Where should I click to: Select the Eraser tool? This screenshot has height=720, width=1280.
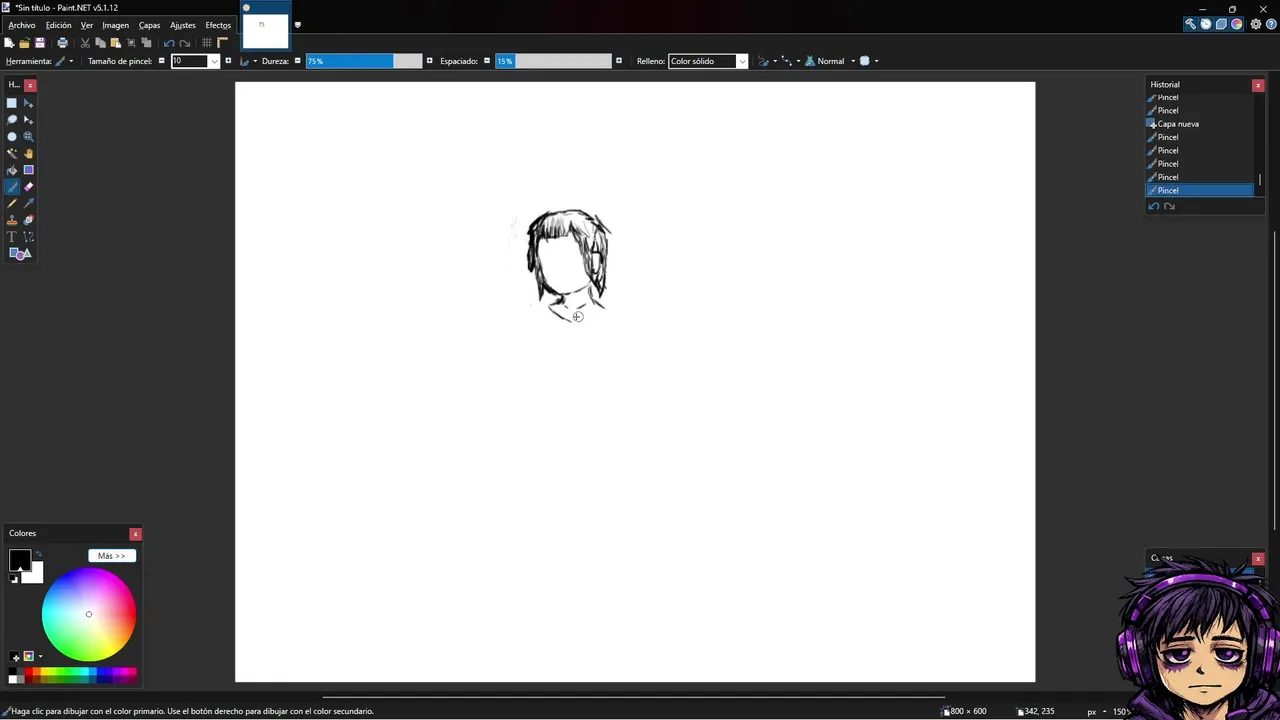coord(28,187)
